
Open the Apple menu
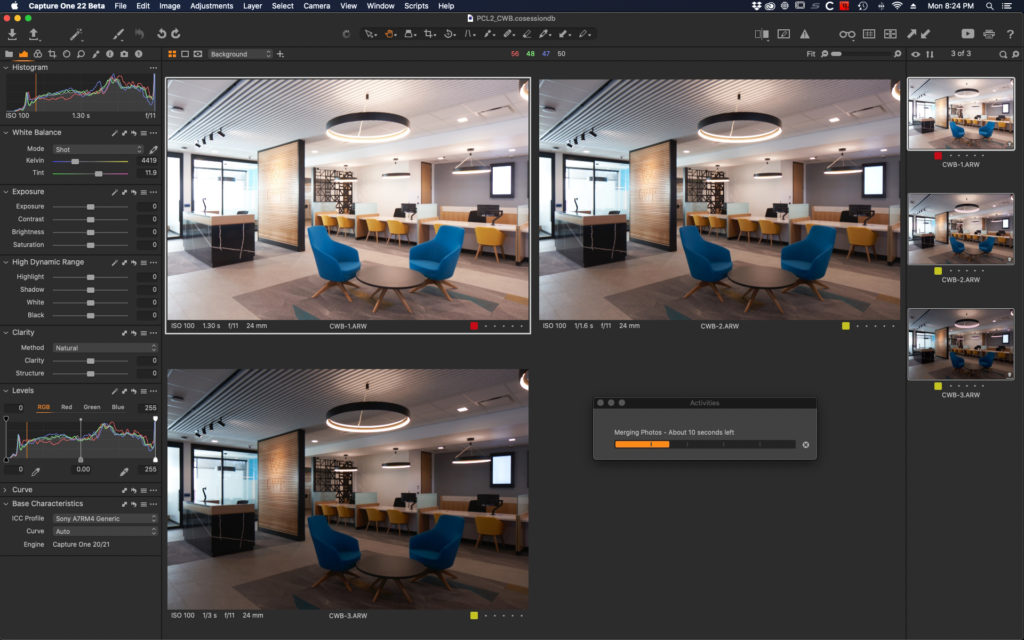click(x=14, y=6)
